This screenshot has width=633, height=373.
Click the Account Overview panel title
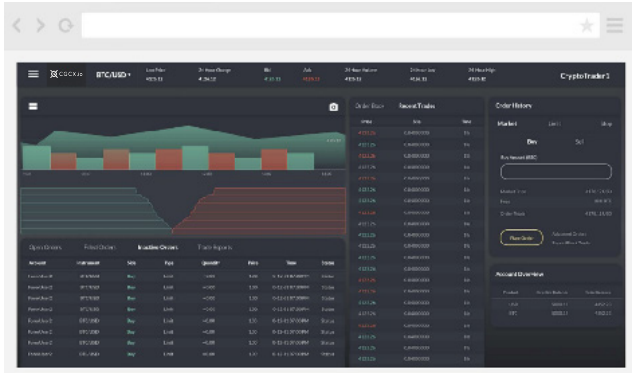coord(520,274)
